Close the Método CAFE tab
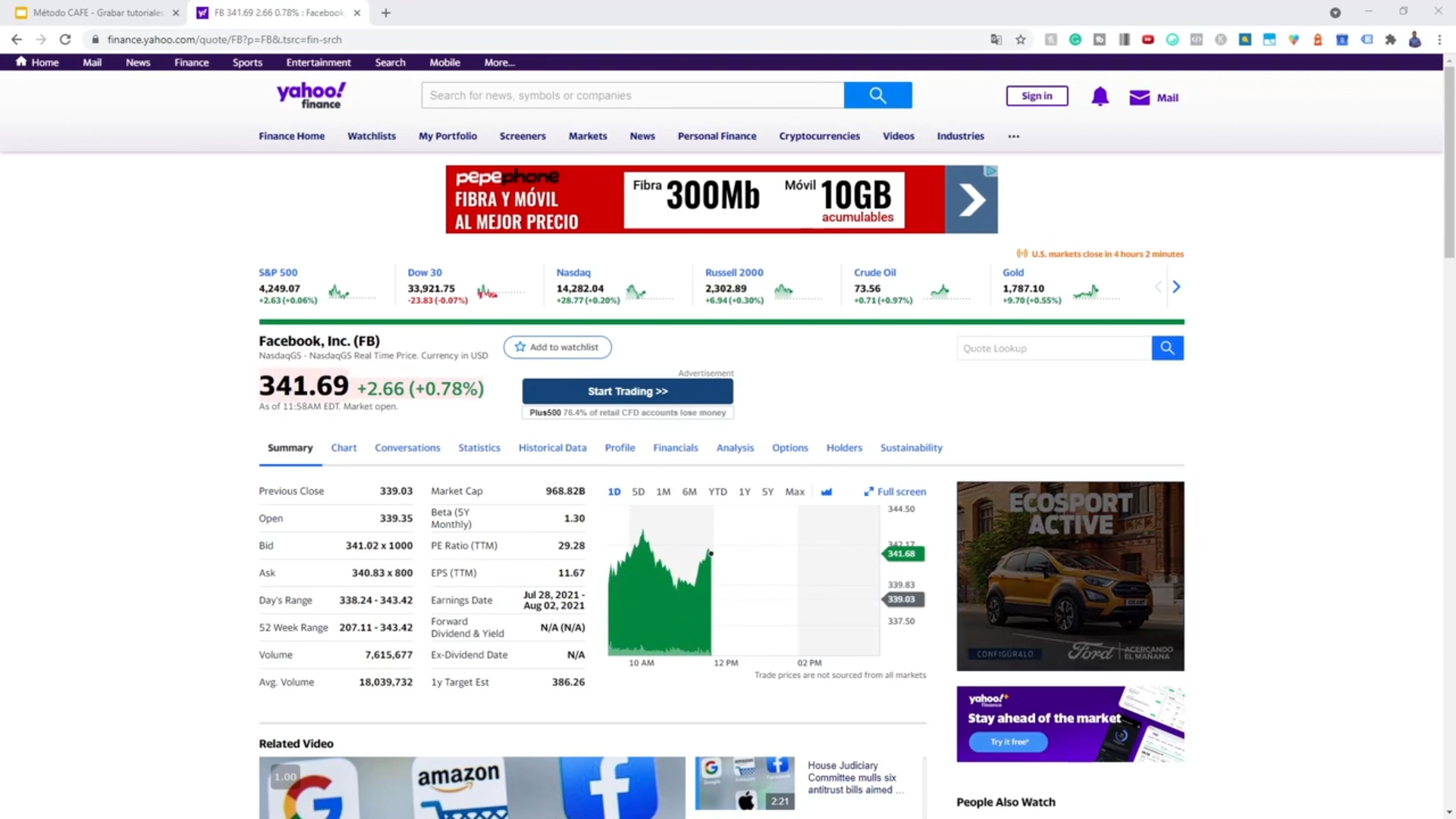Image resolution: width=1456 pixels, height=819 pixels. (176, 13)
